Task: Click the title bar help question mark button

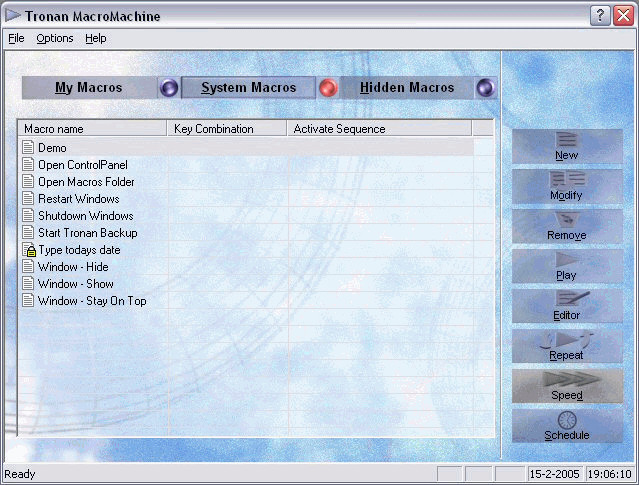Action: (600, 15)
